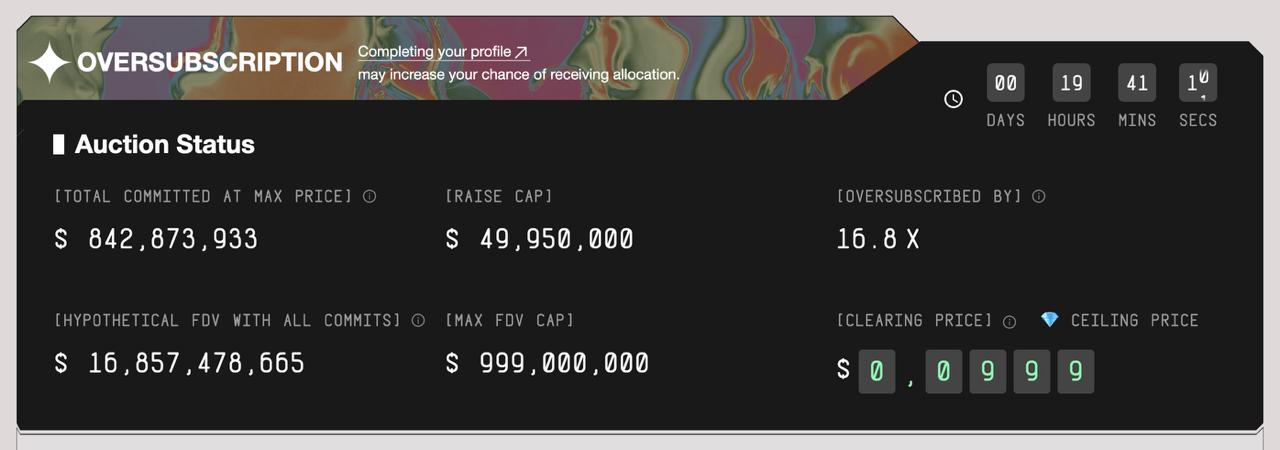
Task: Click the OVERSUBSCRIPTION banner title
Action: pyautogui.click(x=209, y=63)
